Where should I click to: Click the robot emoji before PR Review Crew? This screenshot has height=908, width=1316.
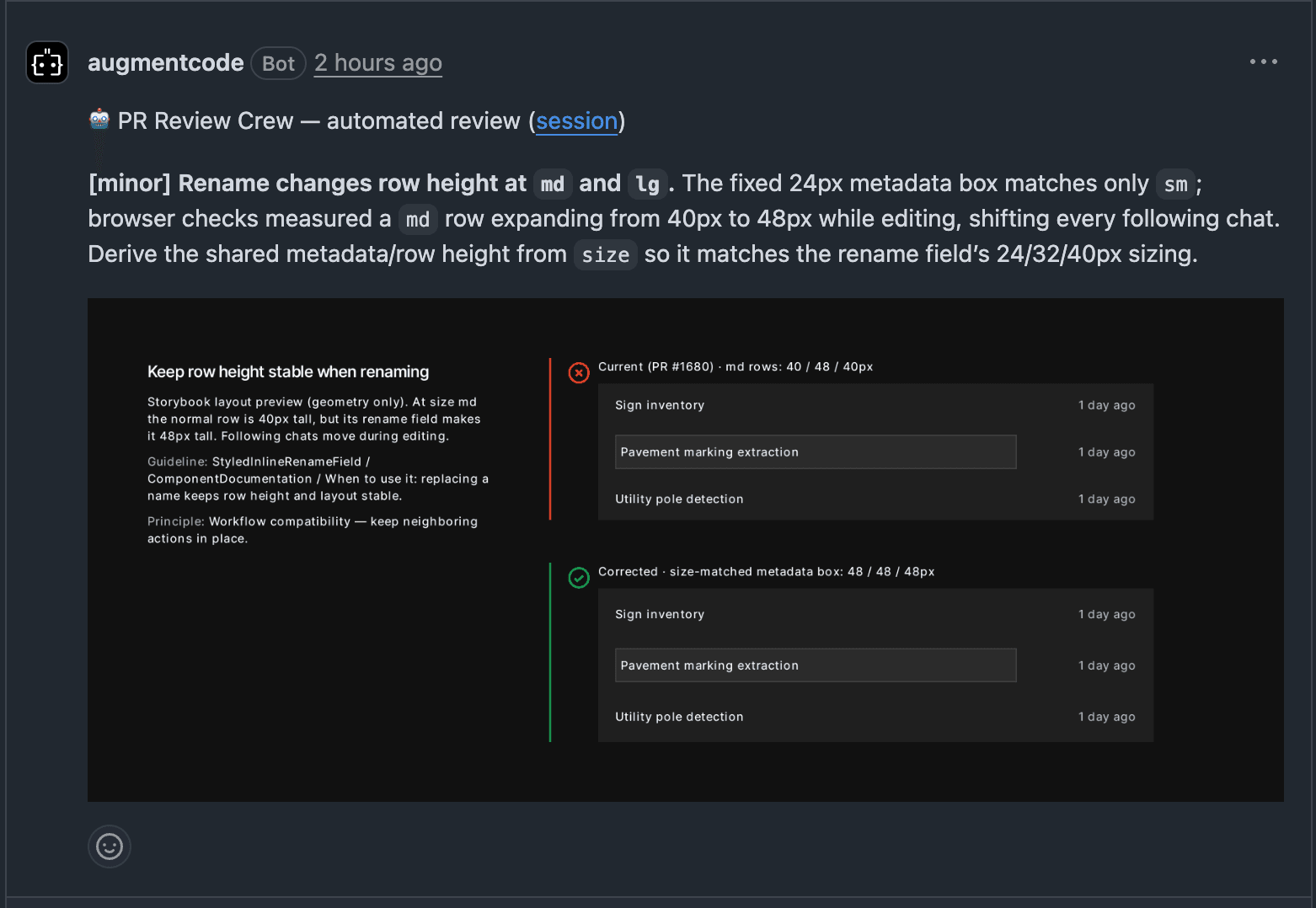(99, 120)
